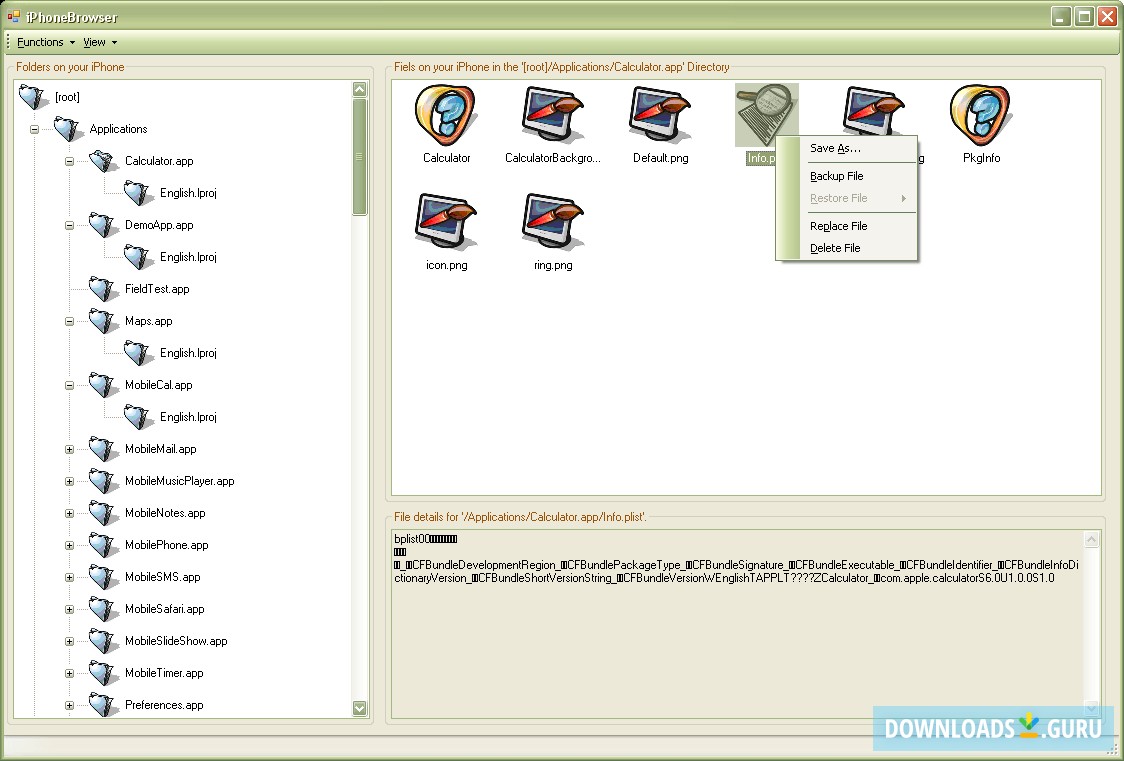Close the iPhoneBrowser window
This screenshot has width=1124, height=761.
point(1108,16)
